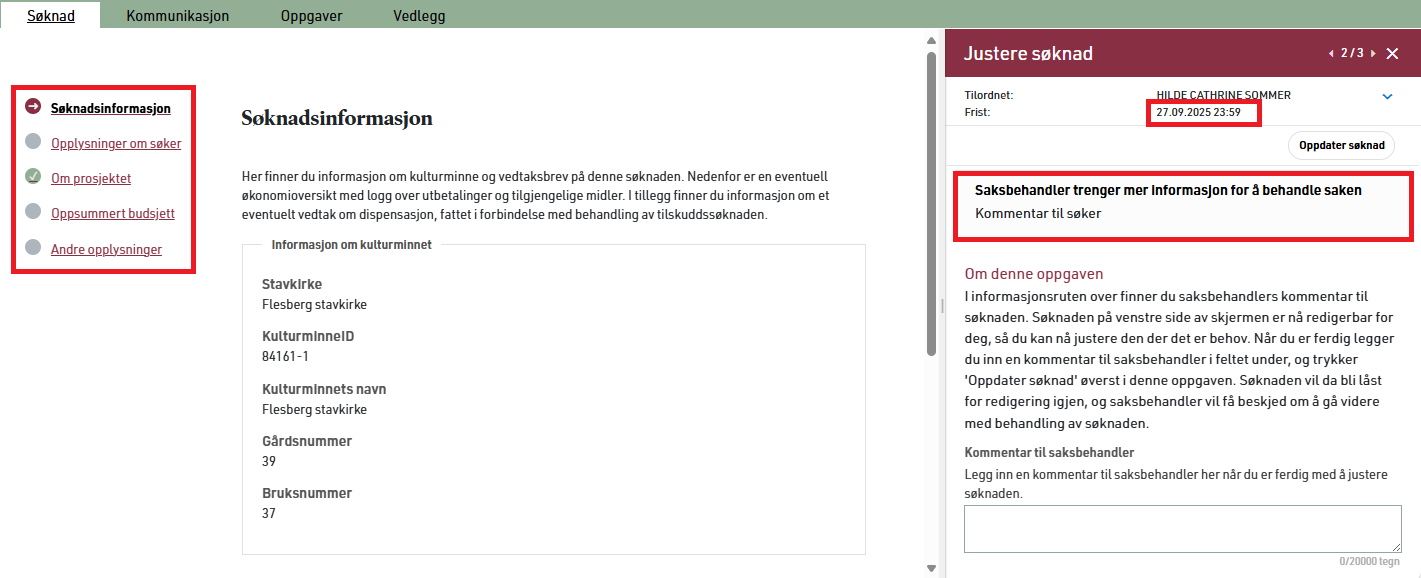This screenshot has height=578, width=1421.
Task: Close the Justere søknad panel
Action: [1392, 54]
